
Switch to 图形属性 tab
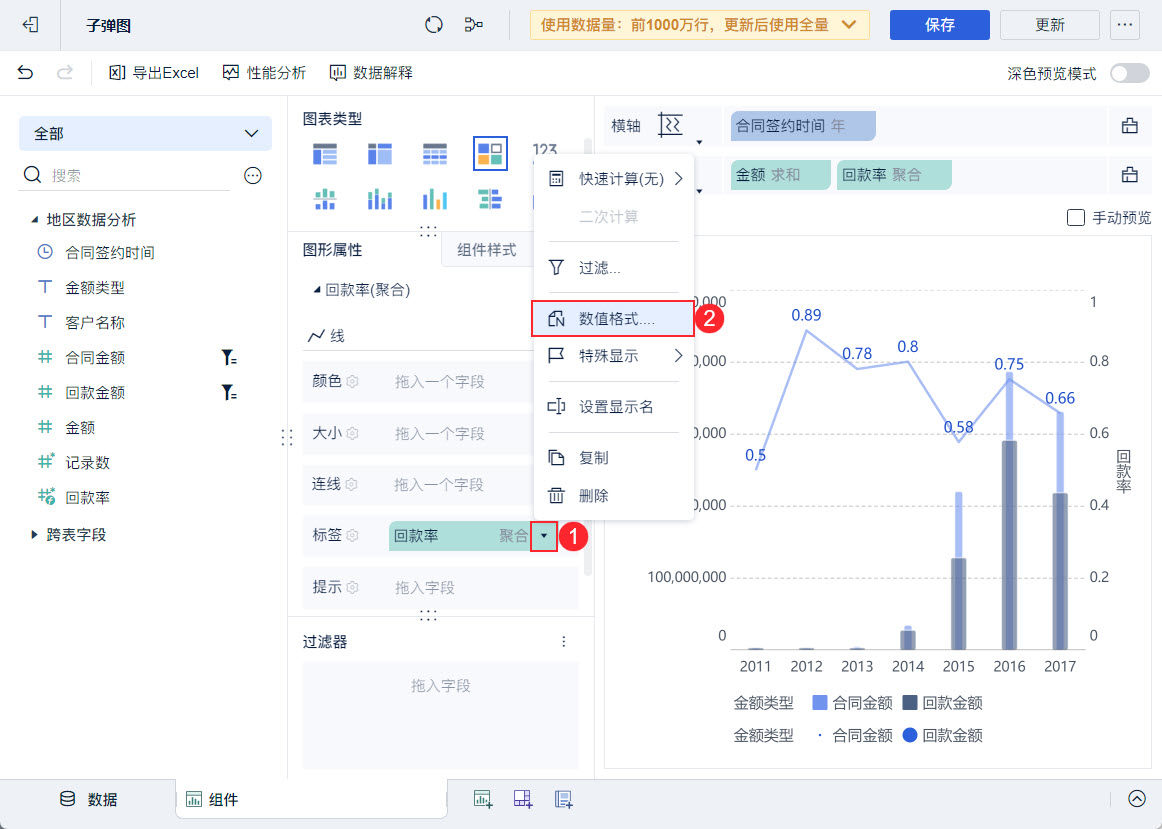(333, 250)
